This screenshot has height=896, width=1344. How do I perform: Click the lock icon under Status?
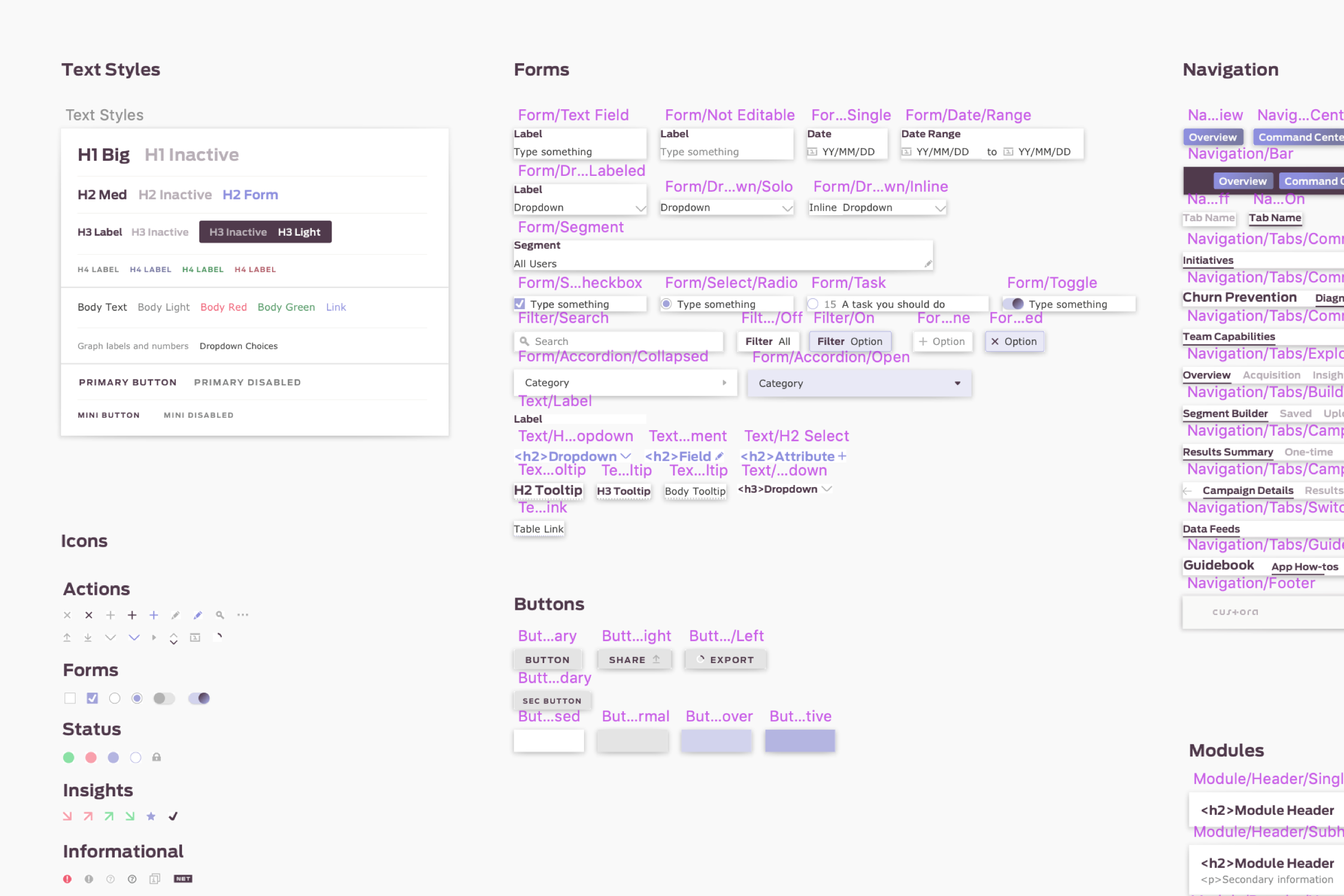pyautogui.click(x=157, y=757)
